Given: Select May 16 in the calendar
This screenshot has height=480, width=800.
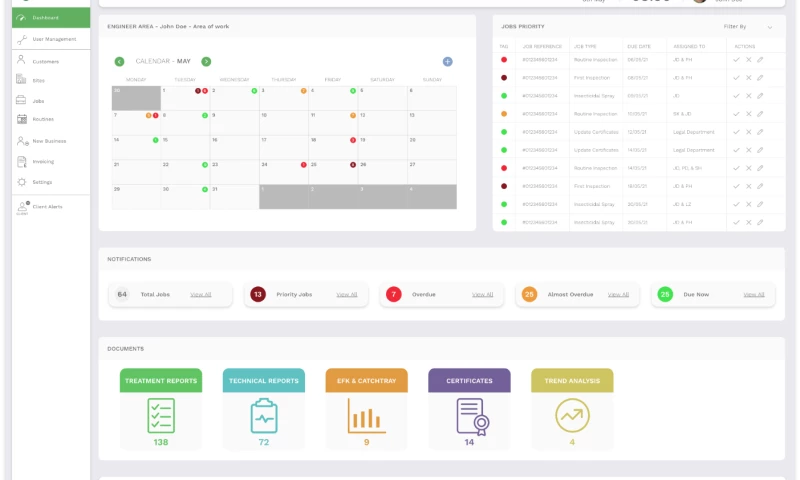Looking at the screenshot, I should point(235,147).
